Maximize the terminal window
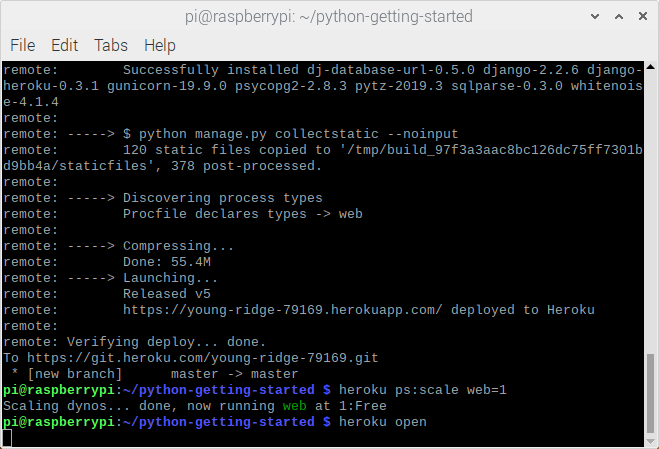The height and width of the screenshot is (449, 659). pos(619,16)
